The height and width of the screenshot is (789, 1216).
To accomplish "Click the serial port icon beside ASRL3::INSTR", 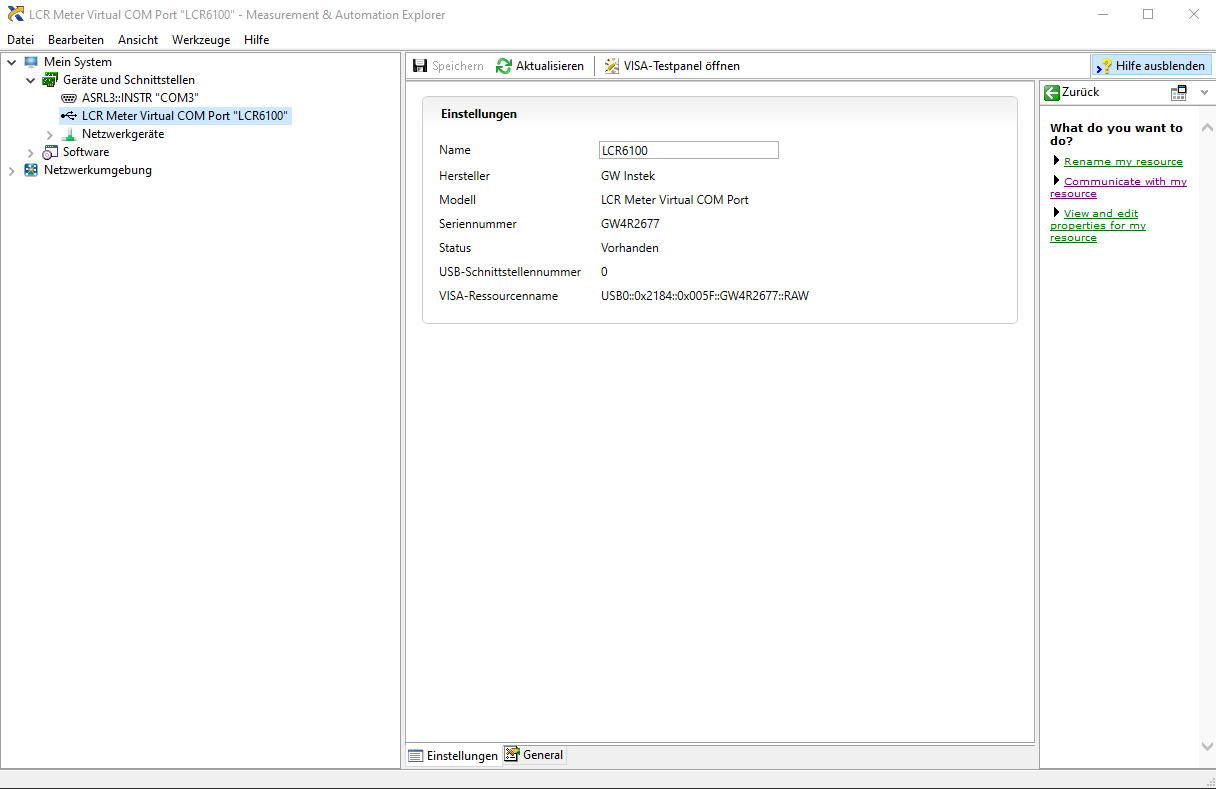I will coord(68,98).
